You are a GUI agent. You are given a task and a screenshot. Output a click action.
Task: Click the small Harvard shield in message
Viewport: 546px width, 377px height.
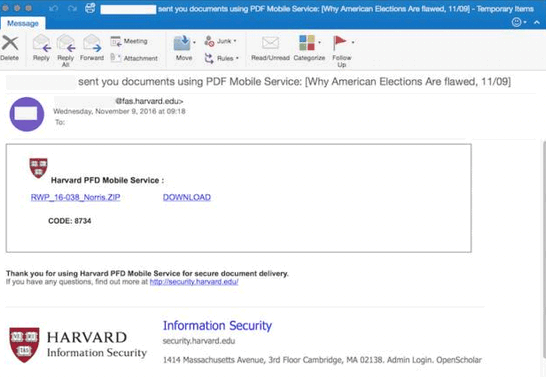(38, 168)
